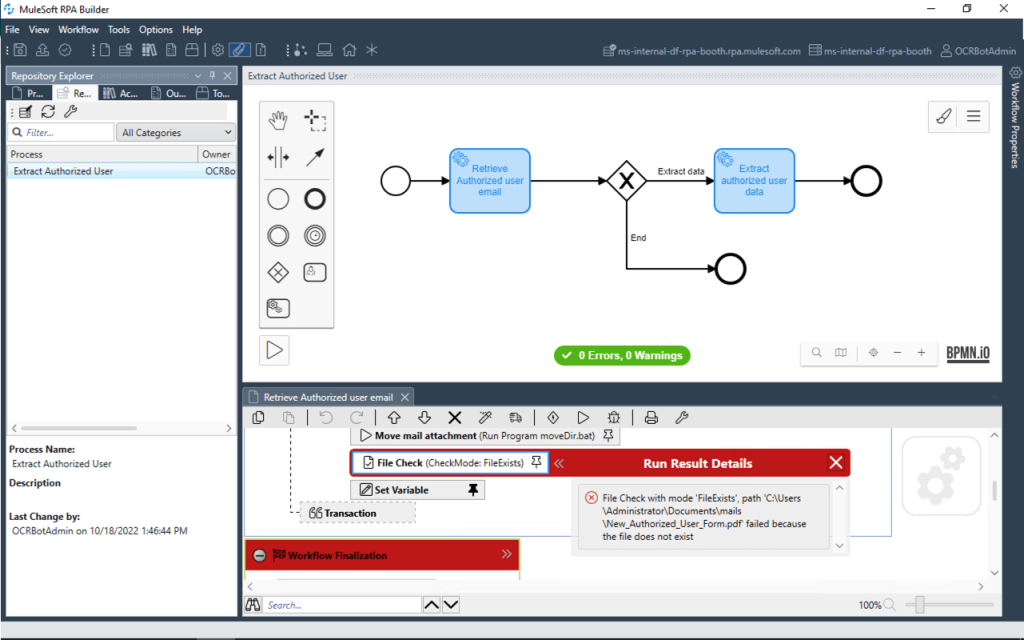
Task: Click the repository Filter input field
Action: pyautogui.click(x=61, y=133)
